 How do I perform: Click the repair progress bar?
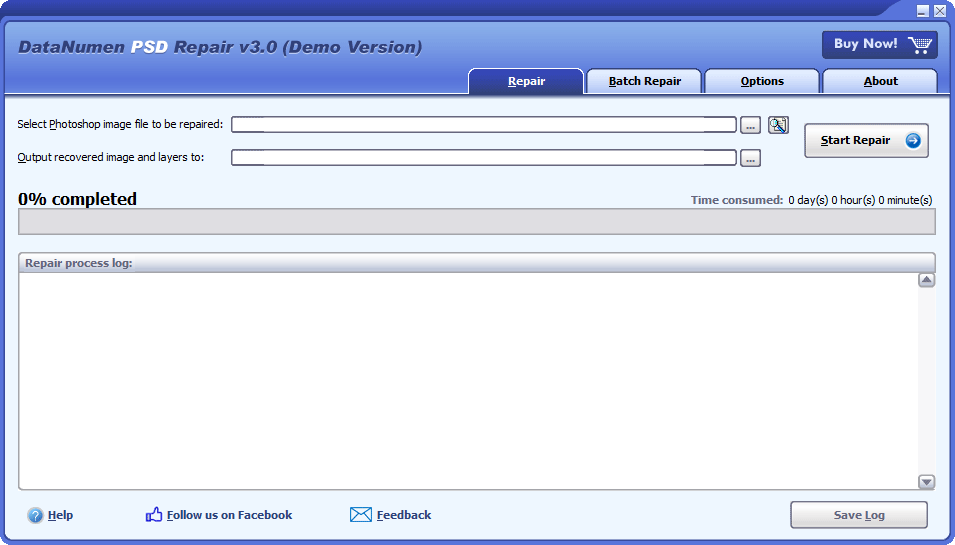(477, 221)
